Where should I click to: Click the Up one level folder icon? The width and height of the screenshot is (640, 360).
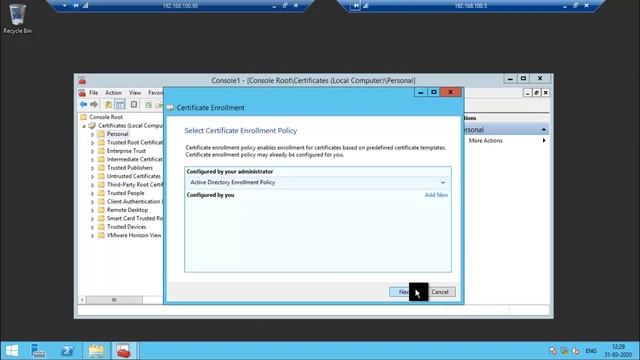click(x=109, y=104)
